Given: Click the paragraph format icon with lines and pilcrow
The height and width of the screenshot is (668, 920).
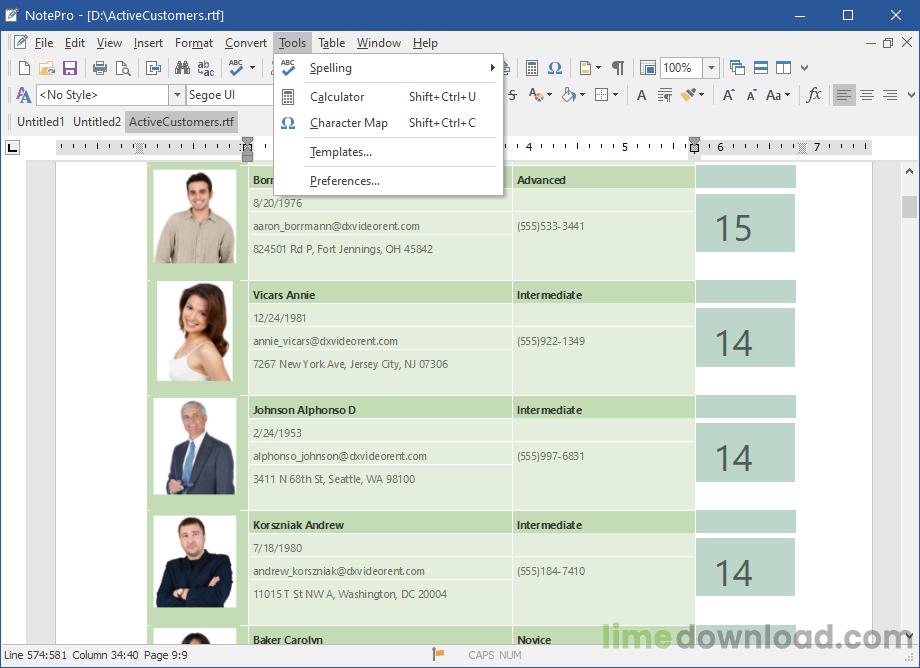Looking at the screenshot, I should (x=665, y=95).
